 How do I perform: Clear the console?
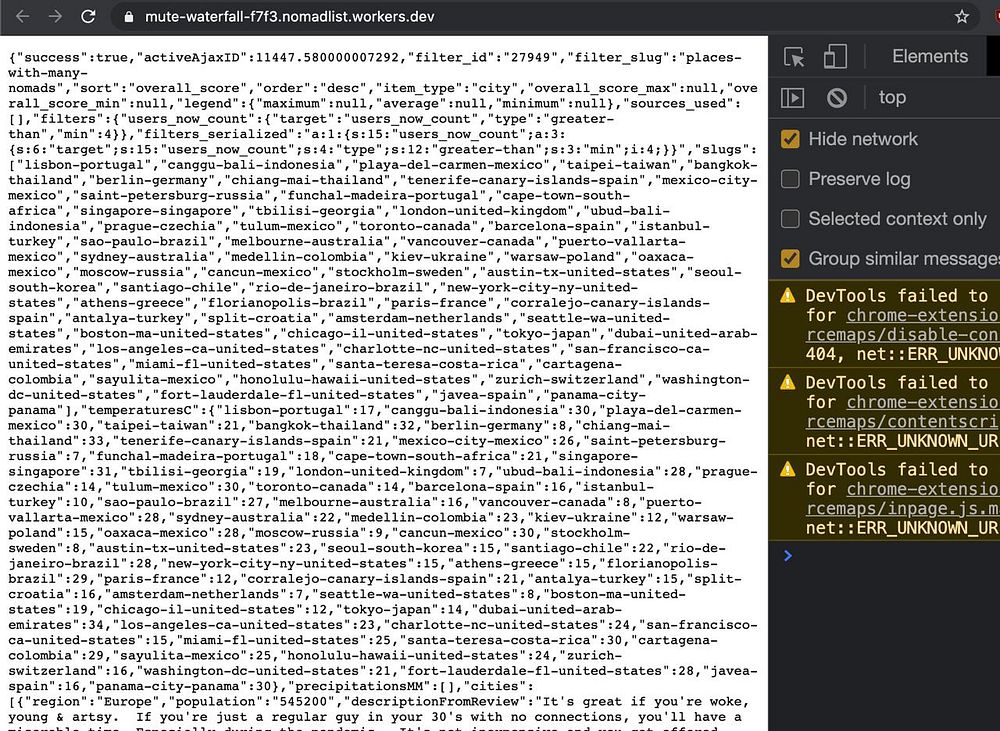(x=837, y=98)
